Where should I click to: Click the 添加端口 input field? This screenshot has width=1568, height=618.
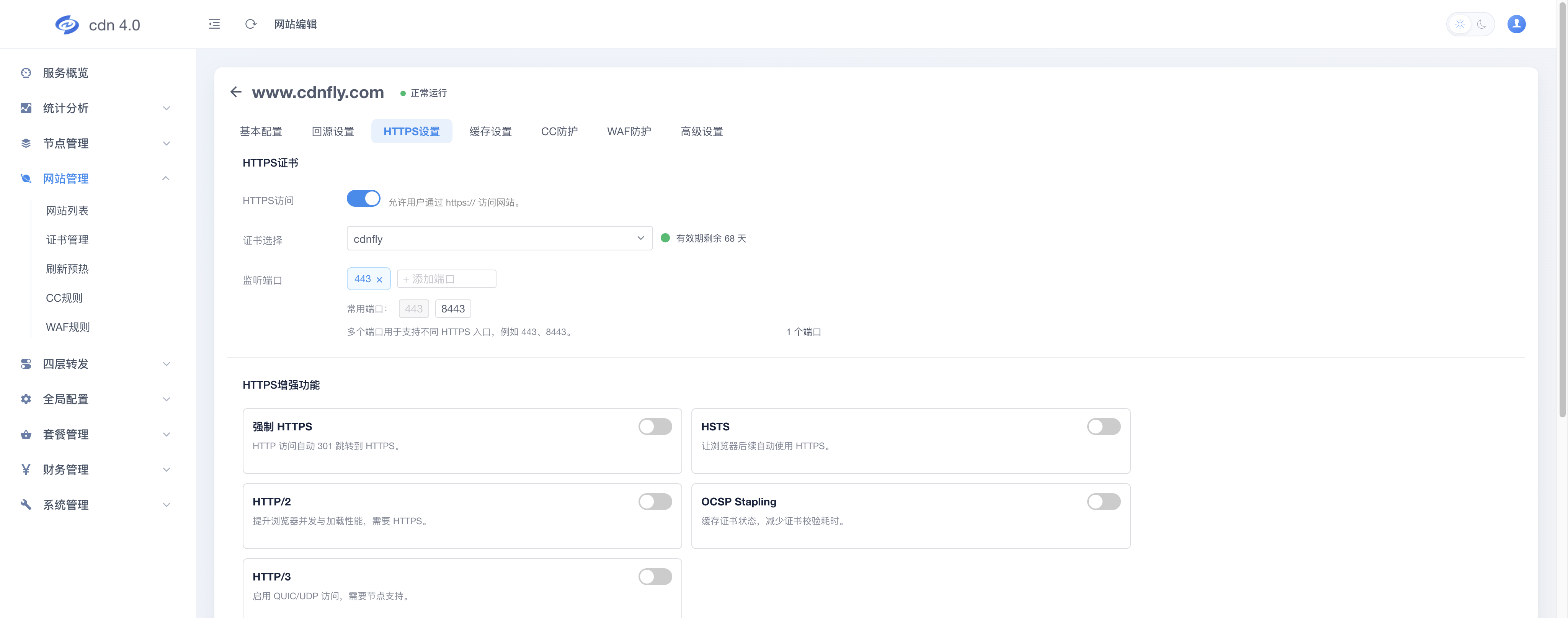pyautogui.click(x=446, y=279)
